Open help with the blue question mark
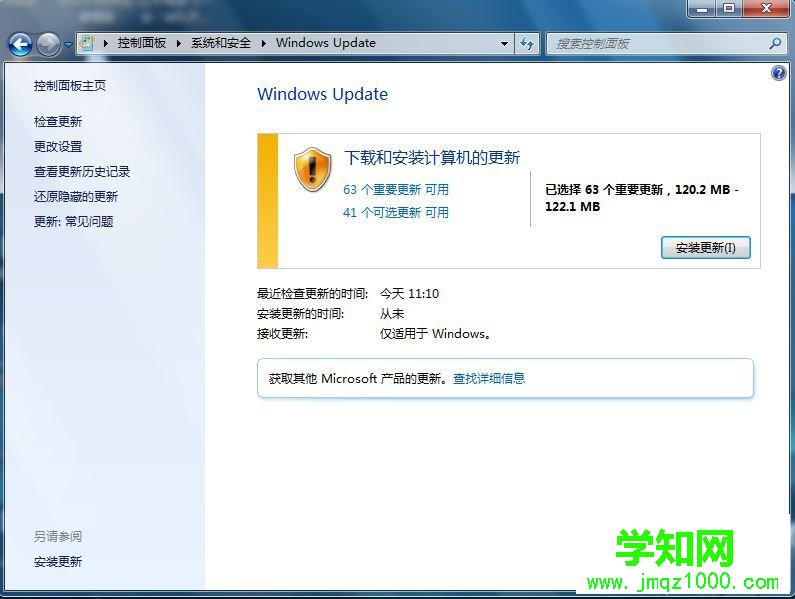 pos(778,74)
